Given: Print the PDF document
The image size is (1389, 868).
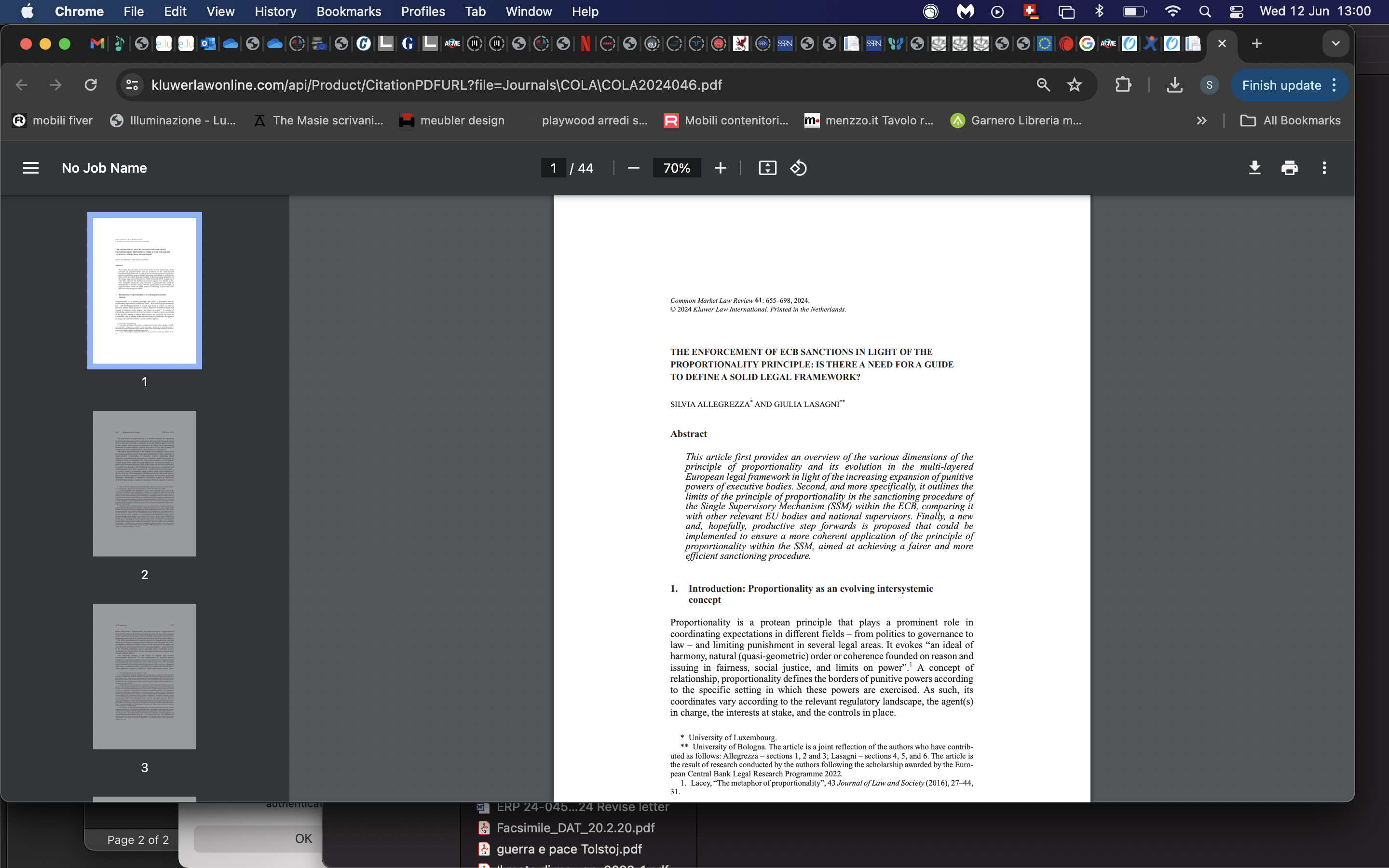Looking at the screenshot, I should pyautogui.click(x=1289, y=168).
